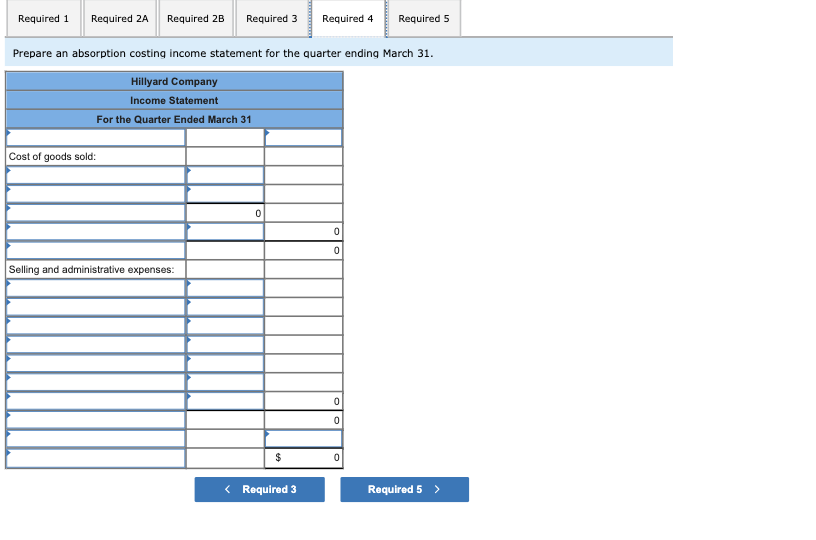Screen dimensions: 816x540
Task: Click the 'Cost of goods sold:' label
Action: click(53, 157)
